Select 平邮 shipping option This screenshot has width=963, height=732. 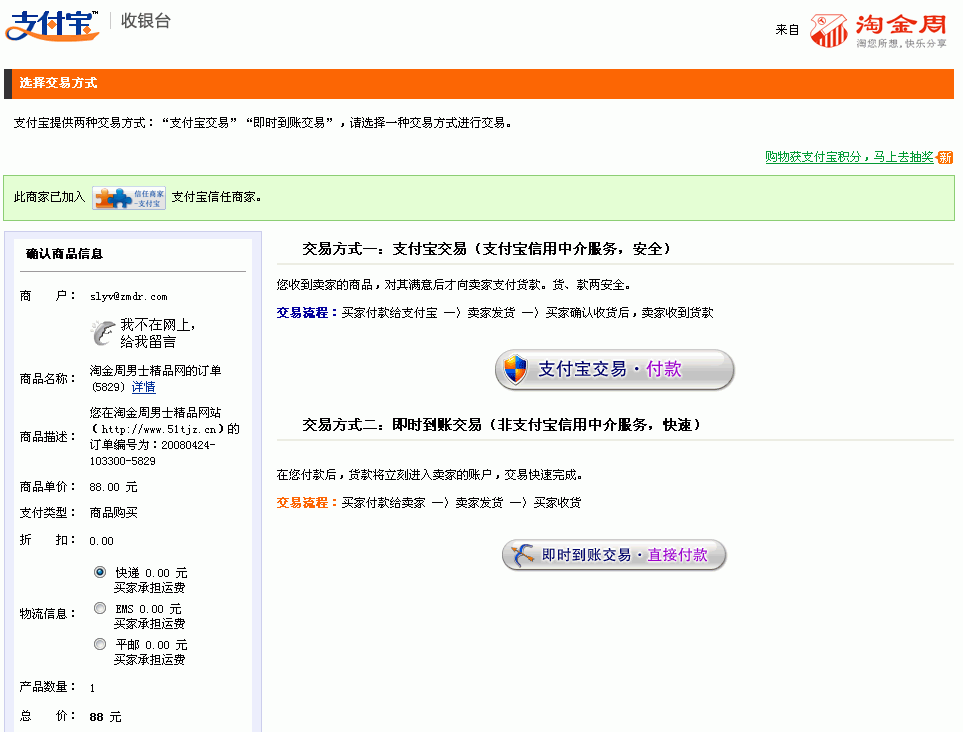coord(100,644)
